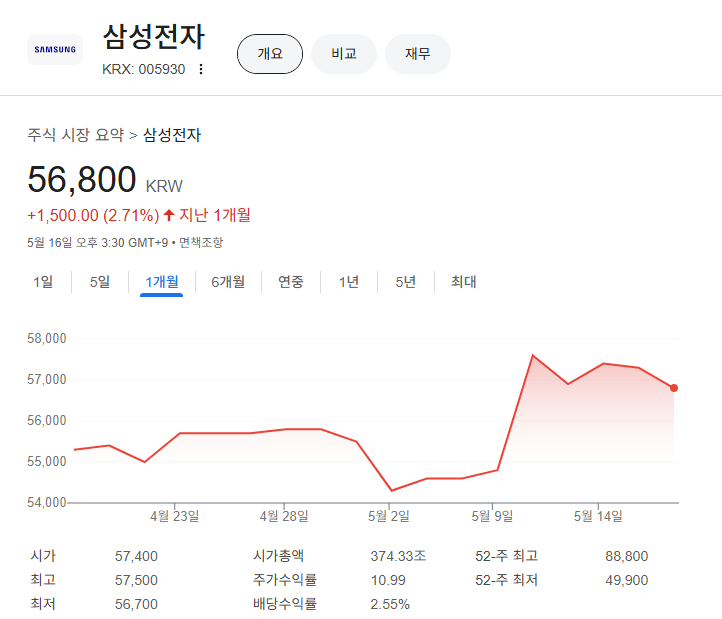
Task: Follow the 주식 시장 요약 breadcrumb link
Action: [76, 135]
